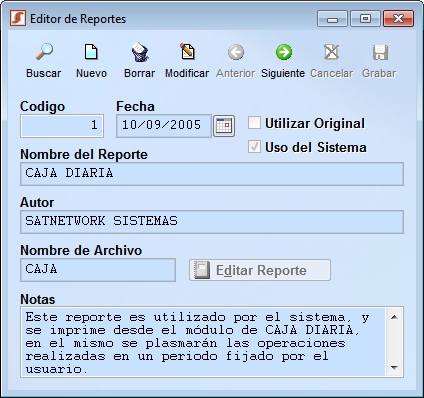Click the Fecha date field
Viewport: 424px width, 398px height.
pos(164,126)
